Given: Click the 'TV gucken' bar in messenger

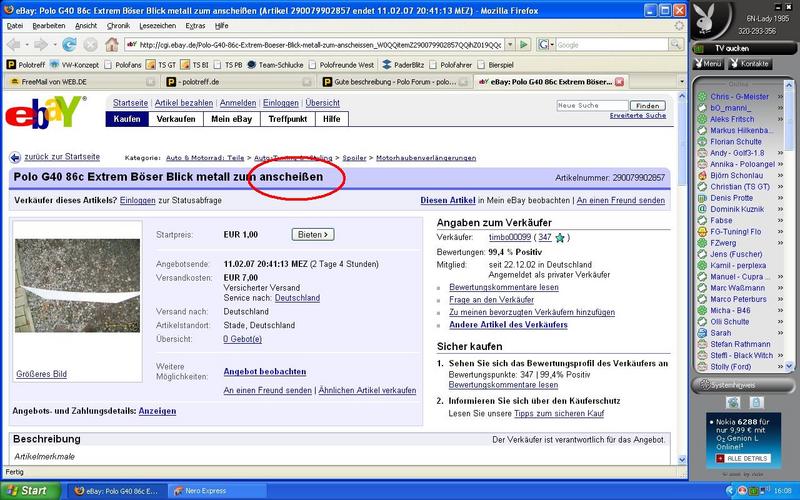Looking at the screenshot, I should (x=744, y=48).
